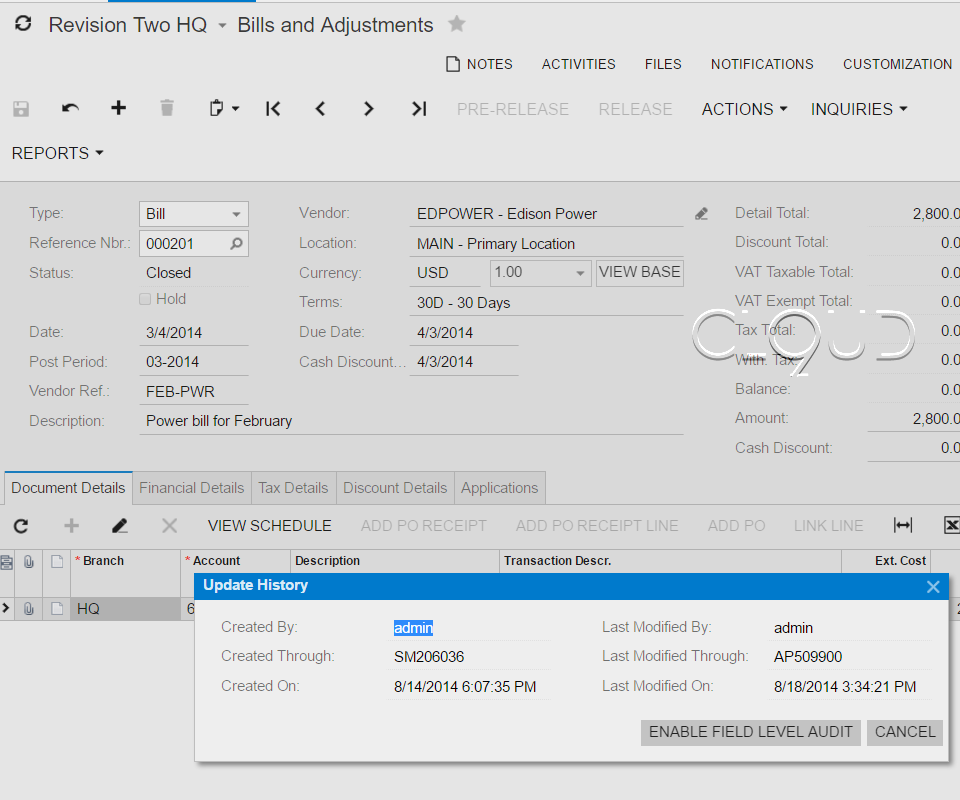Click the Pre-Release button

pos(513,109)
